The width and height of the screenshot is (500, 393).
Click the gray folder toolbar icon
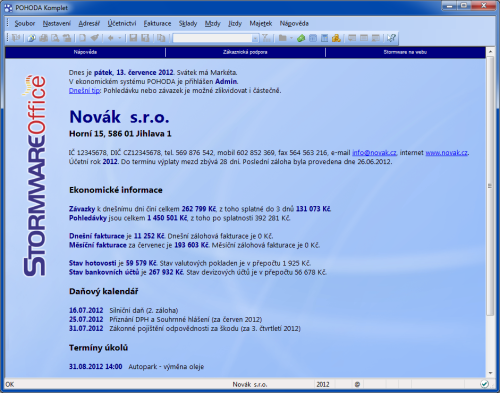pos(283,38)
